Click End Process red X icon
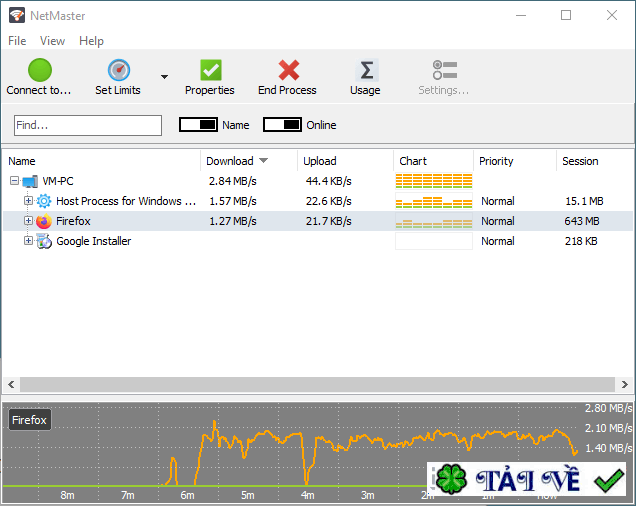The width and height of the screenshot is (636, 506). tap(289, 70)
